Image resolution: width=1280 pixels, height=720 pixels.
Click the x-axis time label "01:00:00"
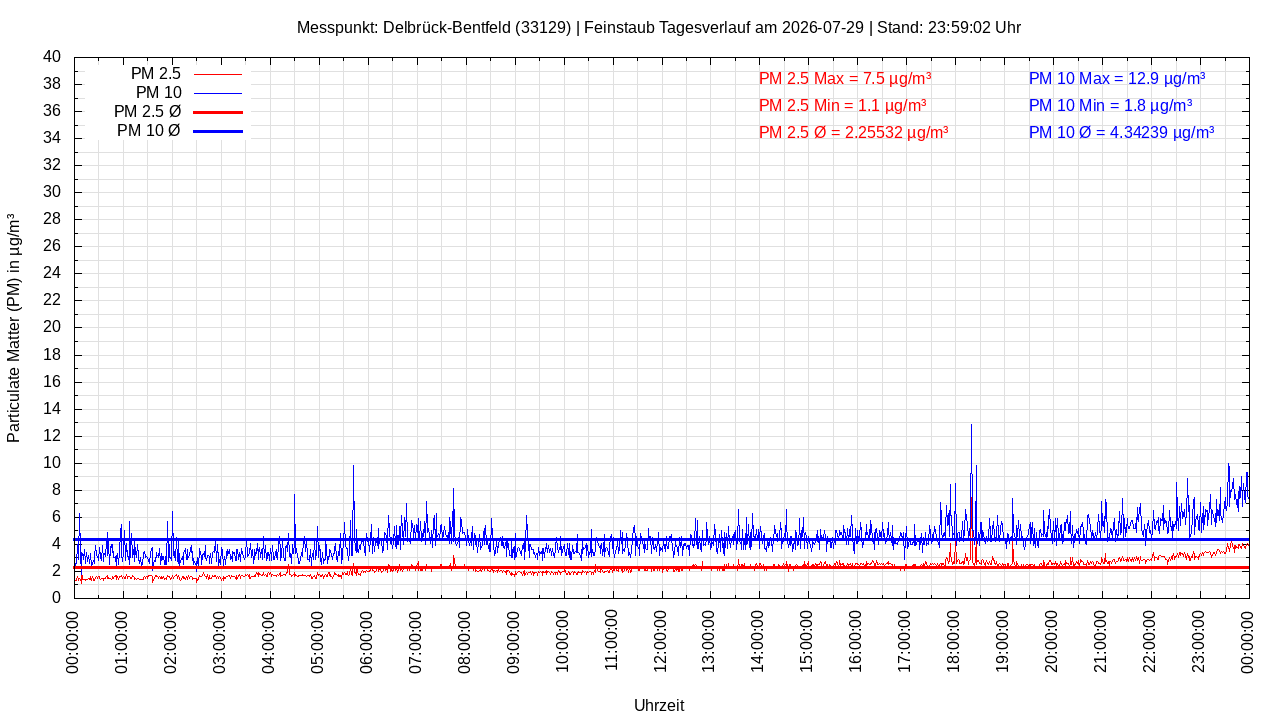pyautogui.click(x=123, y=641)
